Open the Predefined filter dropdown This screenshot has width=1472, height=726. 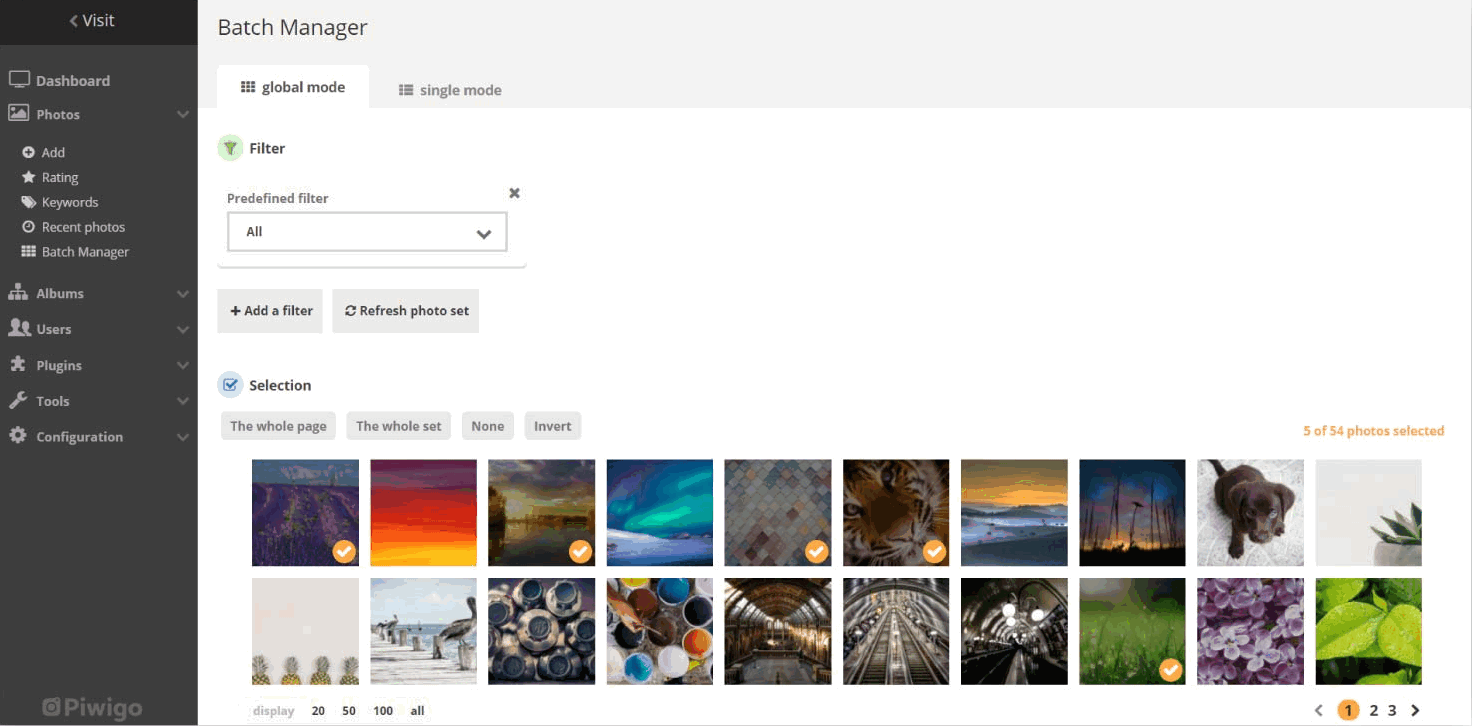(x=367, y=232)
